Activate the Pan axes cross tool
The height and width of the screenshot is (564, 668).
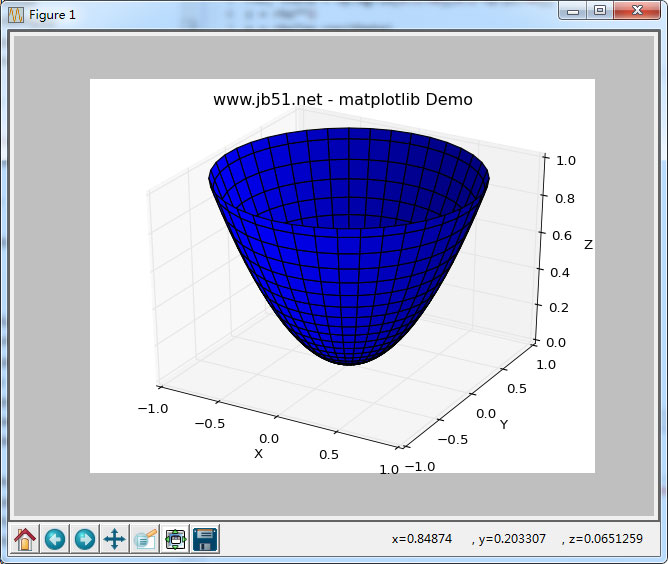point(115,539)
